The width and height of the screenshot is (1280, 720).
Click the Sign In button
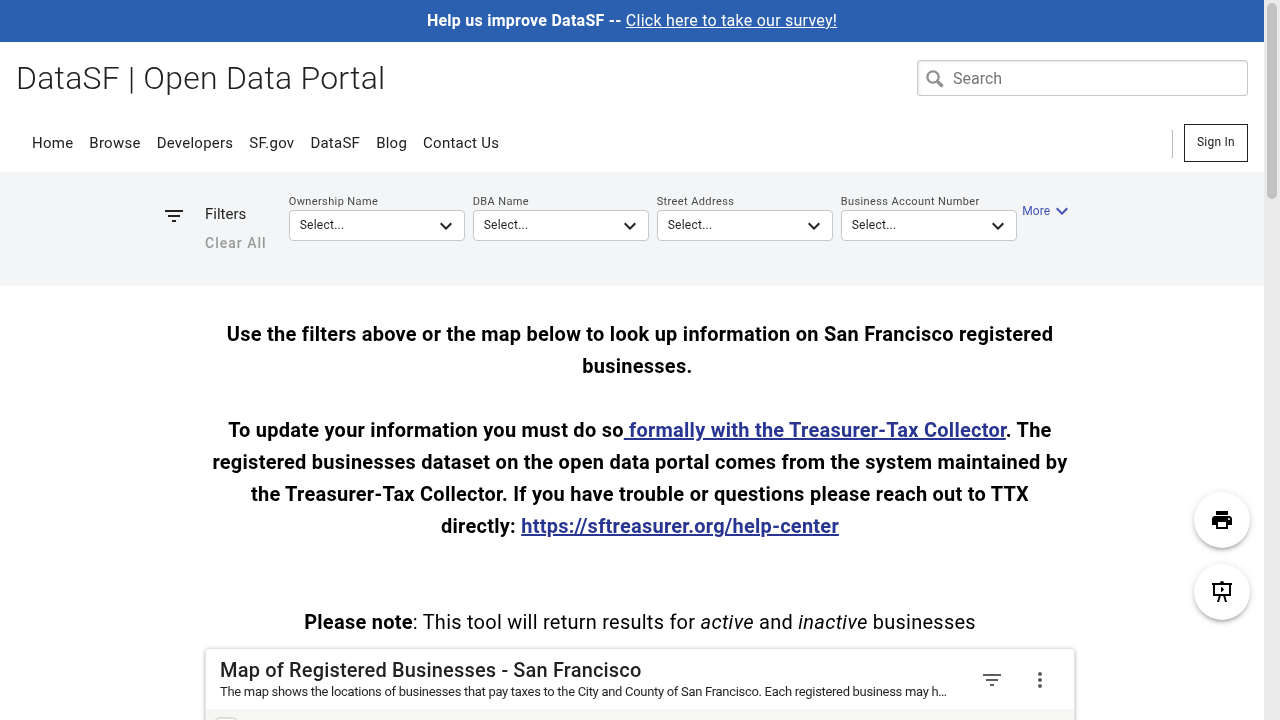[1216, 143]
